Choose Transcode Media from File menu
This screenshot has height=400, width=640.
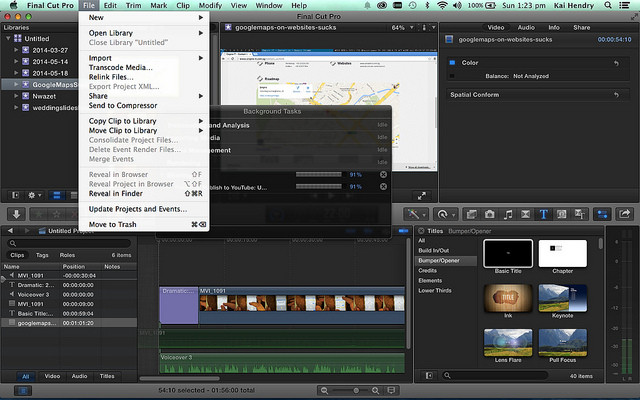click(144, 67)
